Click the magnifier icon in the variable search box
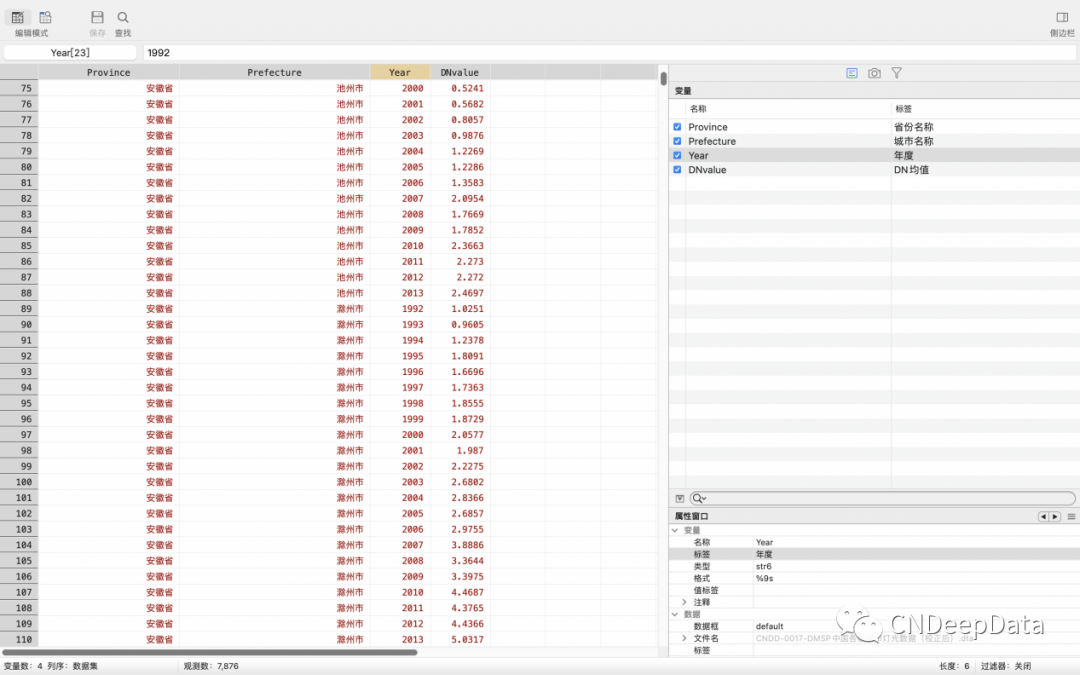The height and width of the screenshot is (675, 1080). pyautogui.click(x=698, y=498)
